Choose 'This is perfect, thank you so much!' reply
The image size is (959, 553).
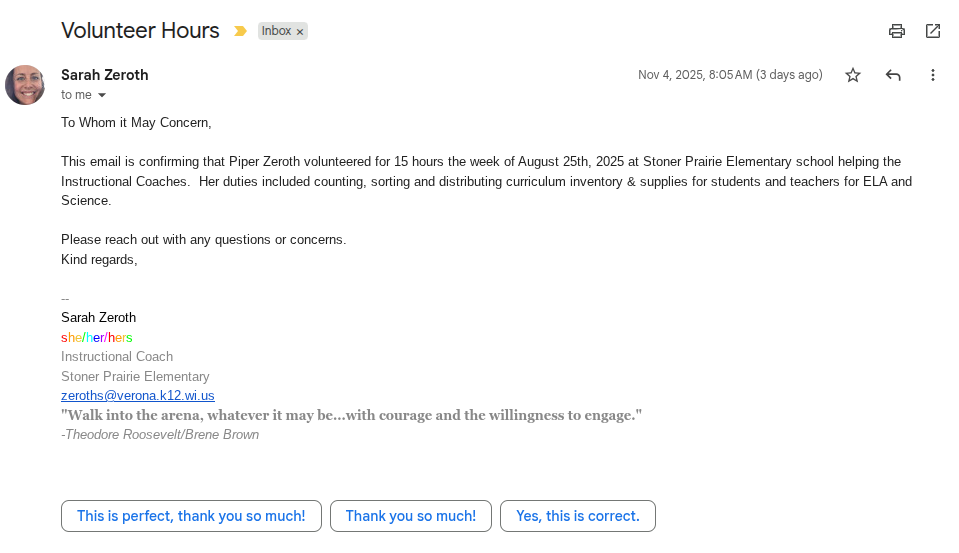point(191,516)
